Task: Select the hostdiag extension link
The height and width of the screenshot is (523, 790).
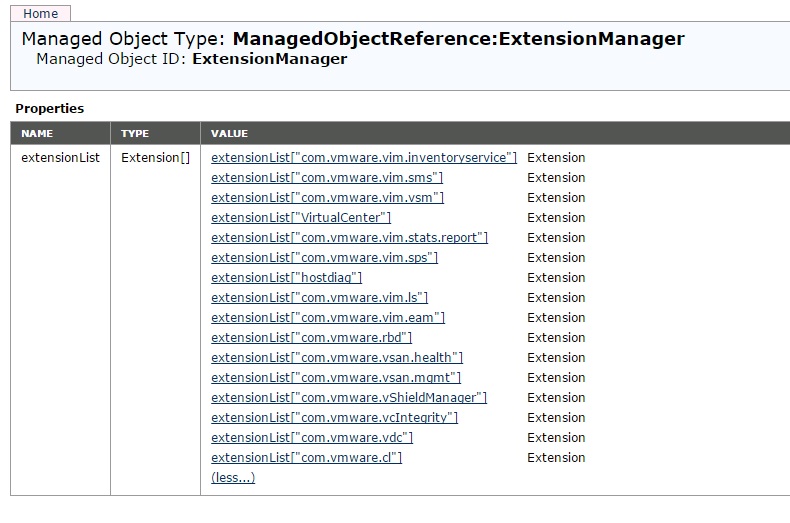Action: point(286,278)
